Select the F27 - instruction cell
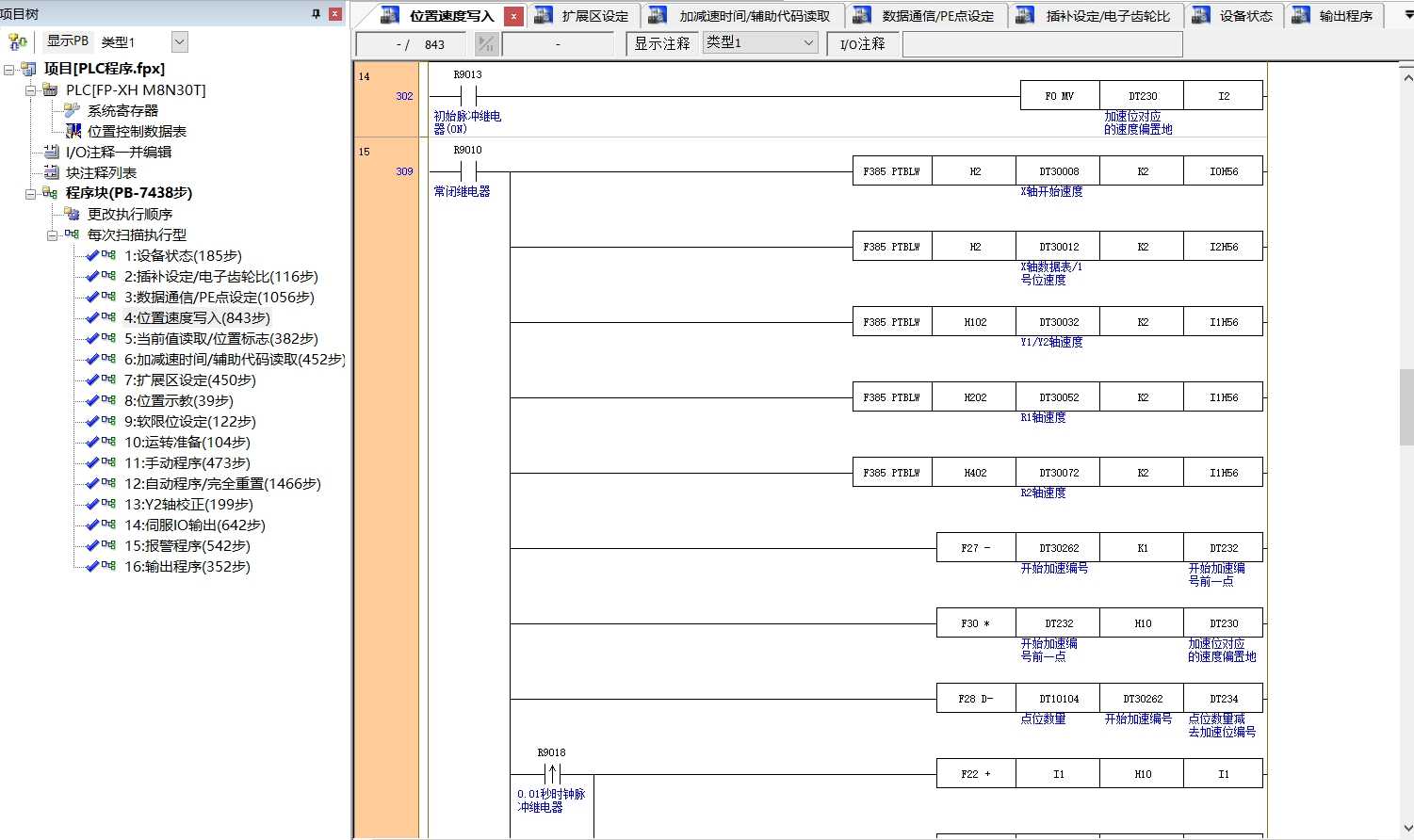Image resolution: width=1414 pixels, height=840 pixels. click(976, 548)
